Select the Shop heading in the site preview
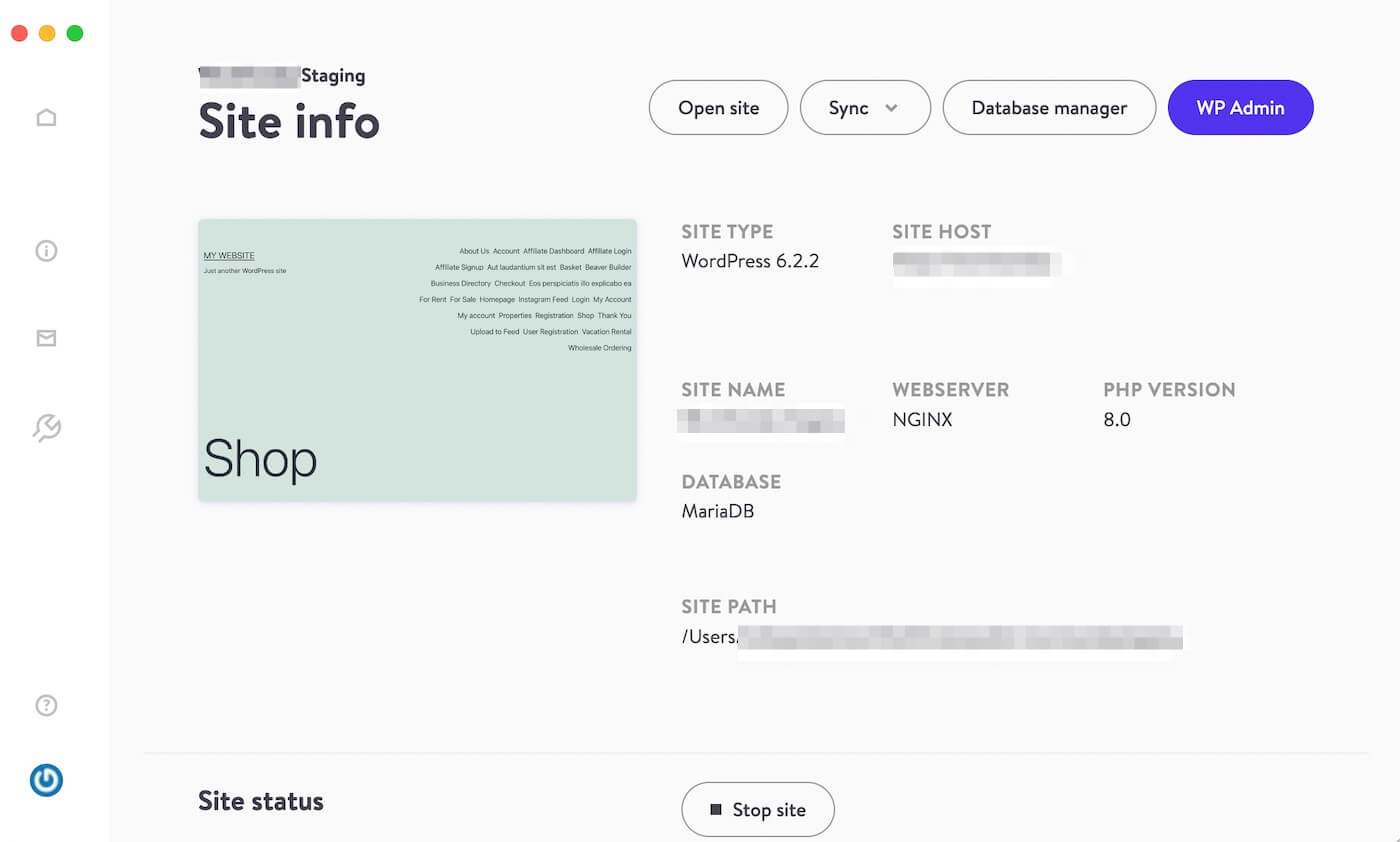 [x=260, y=459]
